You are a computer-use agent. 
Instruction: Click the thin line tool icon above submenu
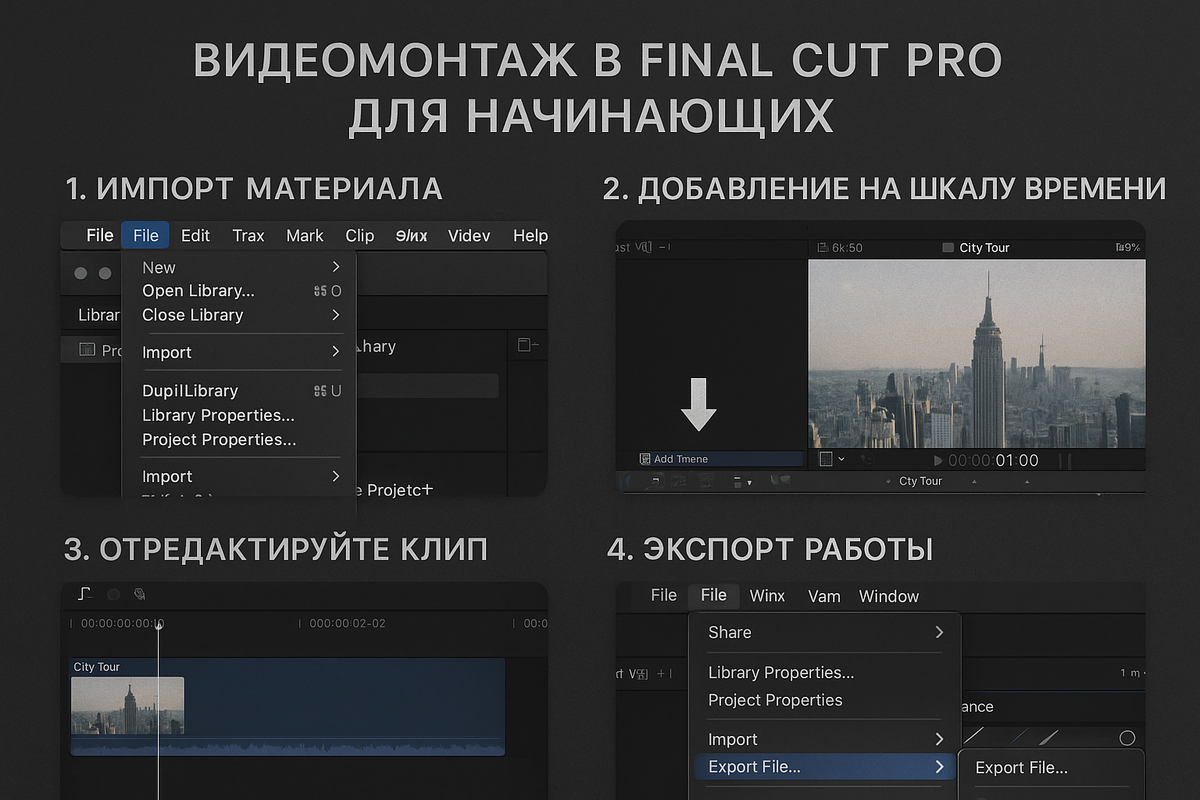973,736
